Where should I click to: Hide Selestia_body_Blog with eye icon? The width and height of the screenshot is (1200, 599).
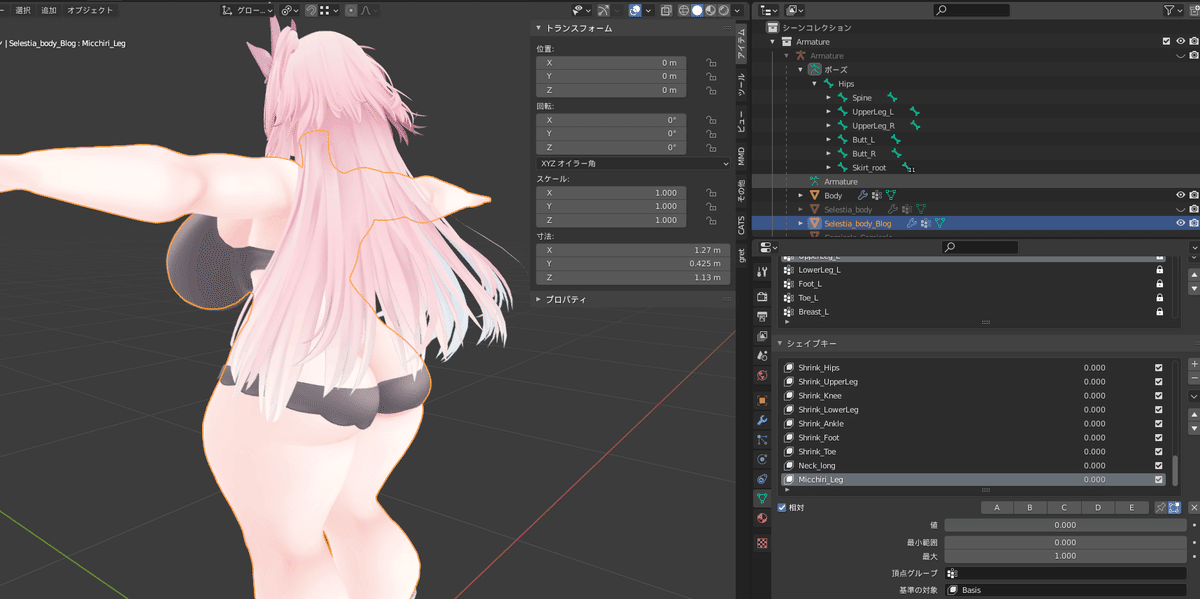[1181, 224]
